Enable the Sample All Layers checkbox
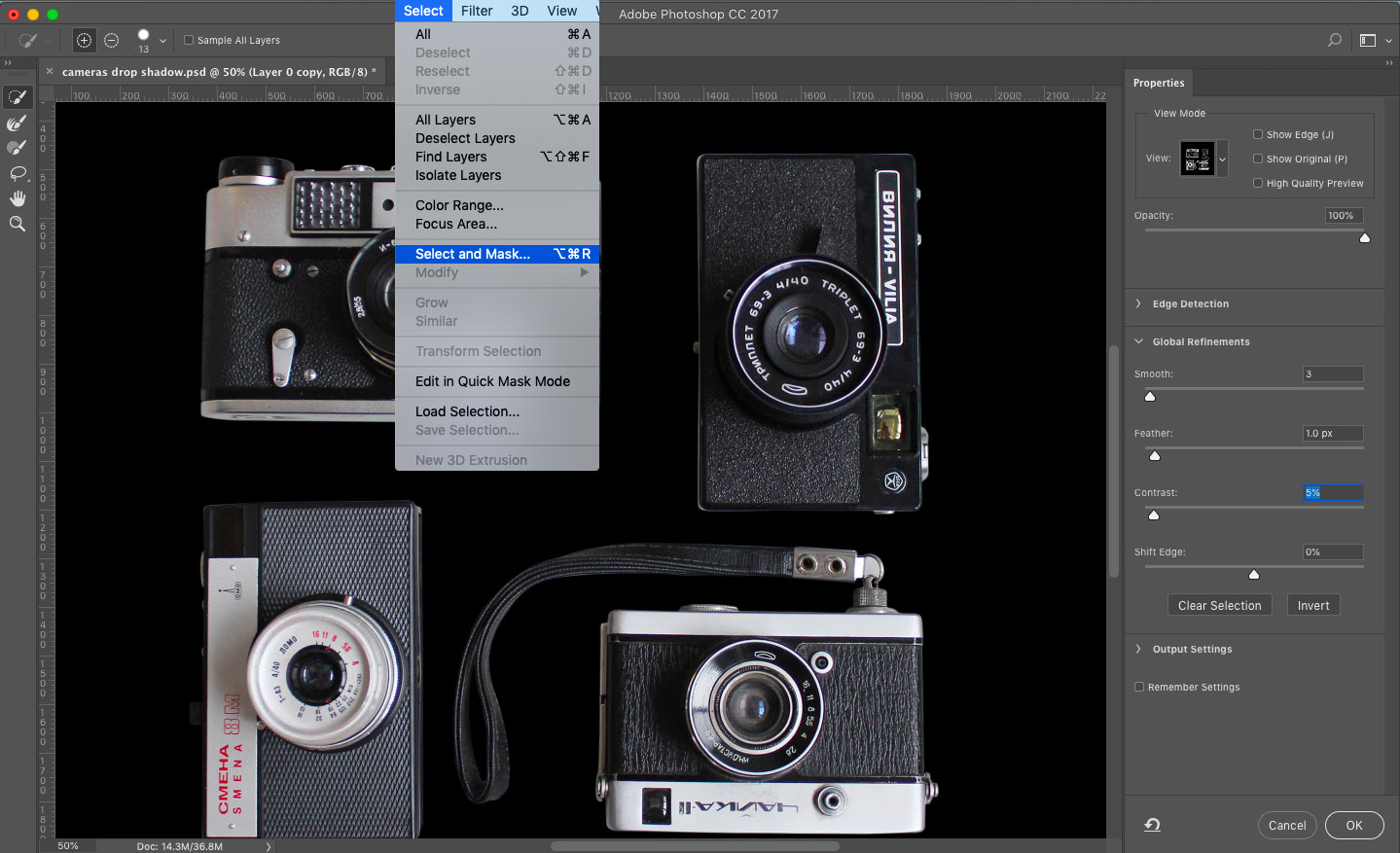 189,41
